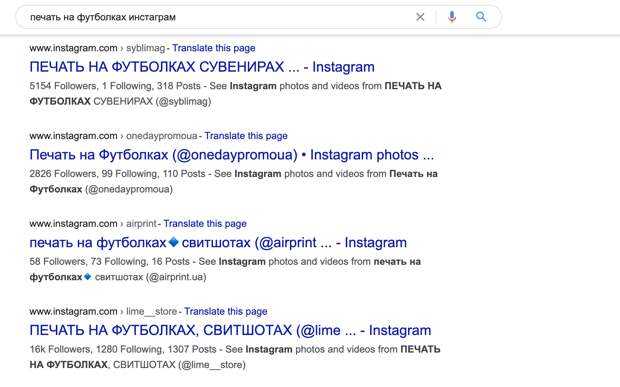
Task: Click the www.instagram.com › syblimag breadcrumb
Action: pos(97,48)
